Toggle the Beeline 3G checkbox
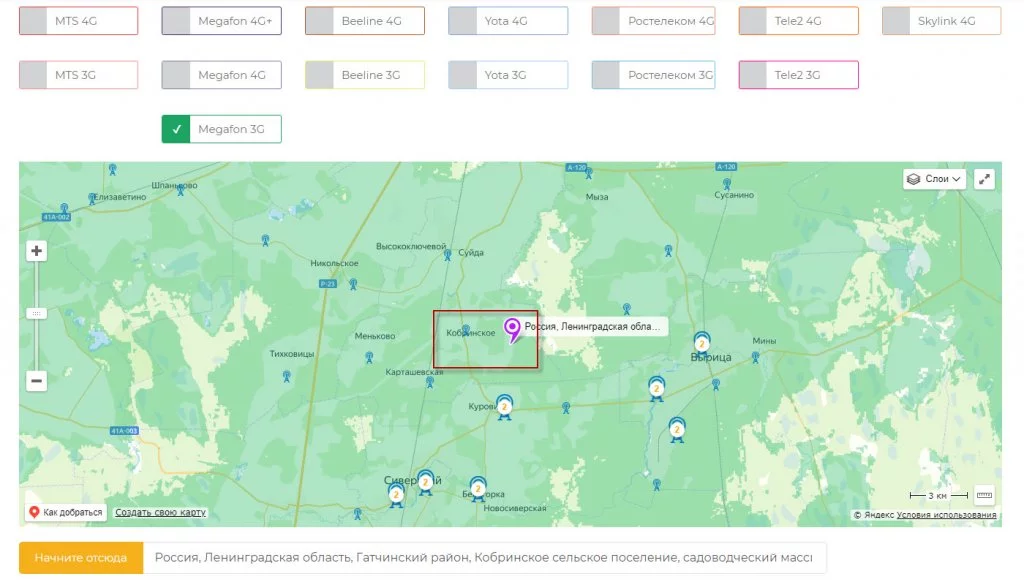Screen dimensions: 1024x582 (319, 75)
